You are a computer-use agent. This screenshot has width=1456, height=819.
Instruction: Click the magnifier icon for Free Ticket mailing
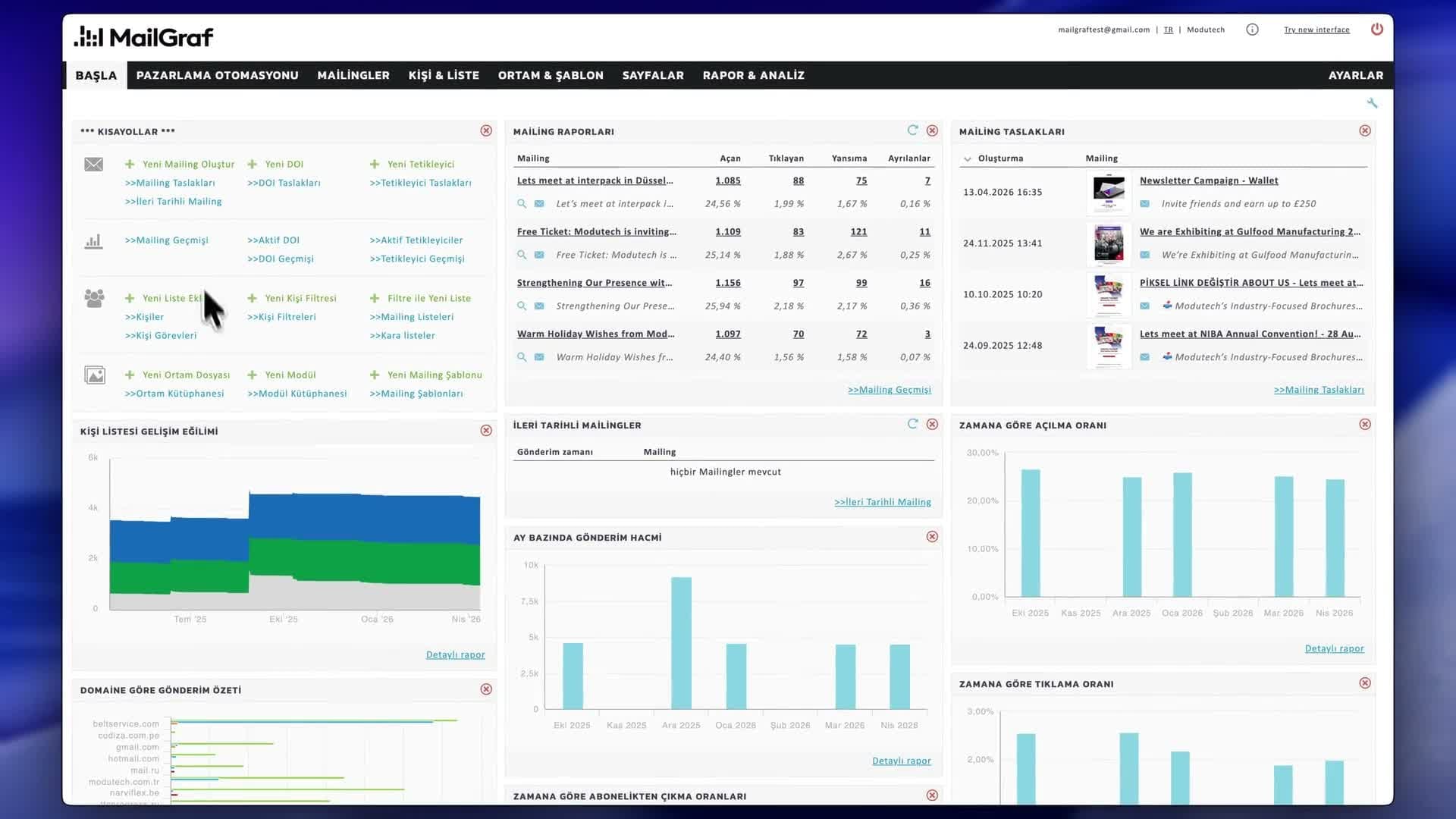(522, 255)
